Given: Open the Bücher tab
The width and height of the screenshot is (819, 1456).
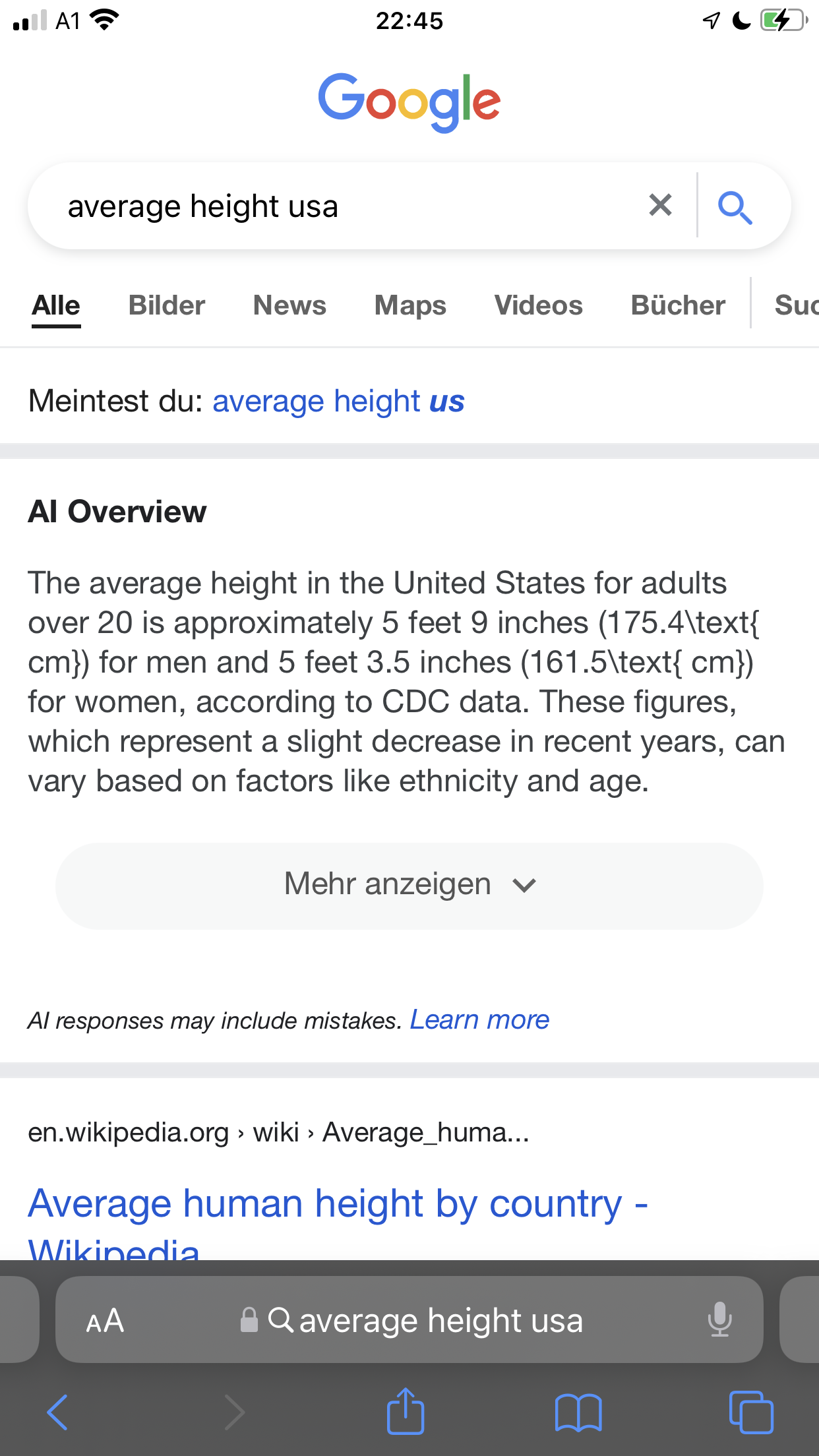Looking at the screenshot, I should coord(678,305).
